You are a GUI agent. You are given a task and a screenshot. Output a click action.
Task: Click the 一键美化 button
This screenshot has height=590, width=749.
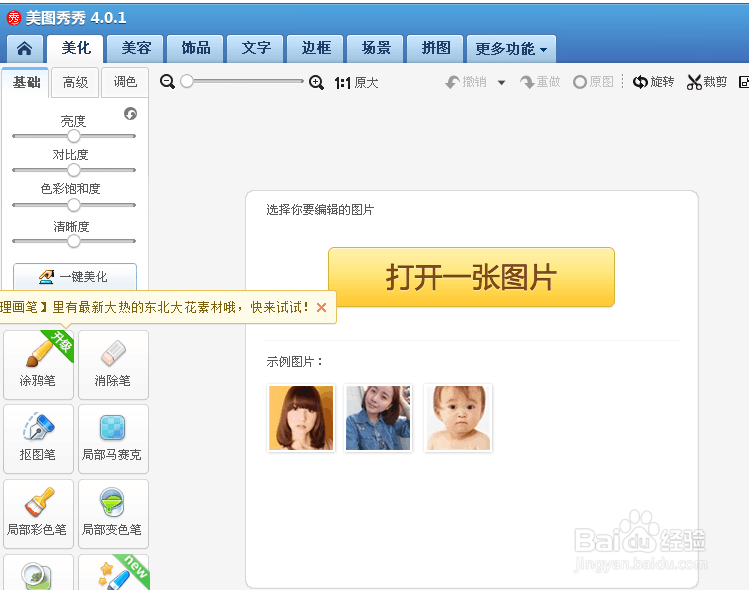[75, 277]
